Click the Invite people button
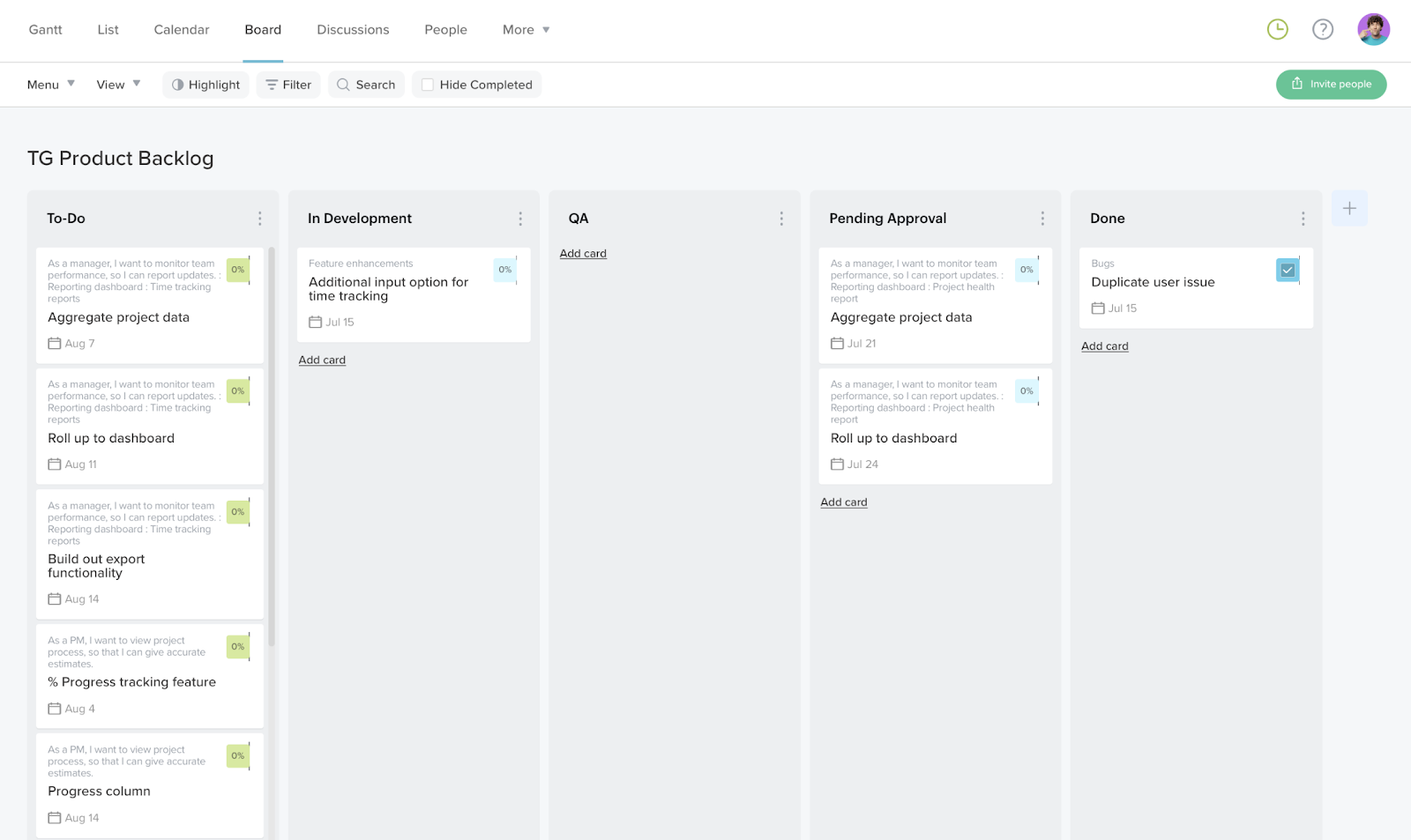Viewport: 1411px width, 840px height. (x=1331, y=84)
